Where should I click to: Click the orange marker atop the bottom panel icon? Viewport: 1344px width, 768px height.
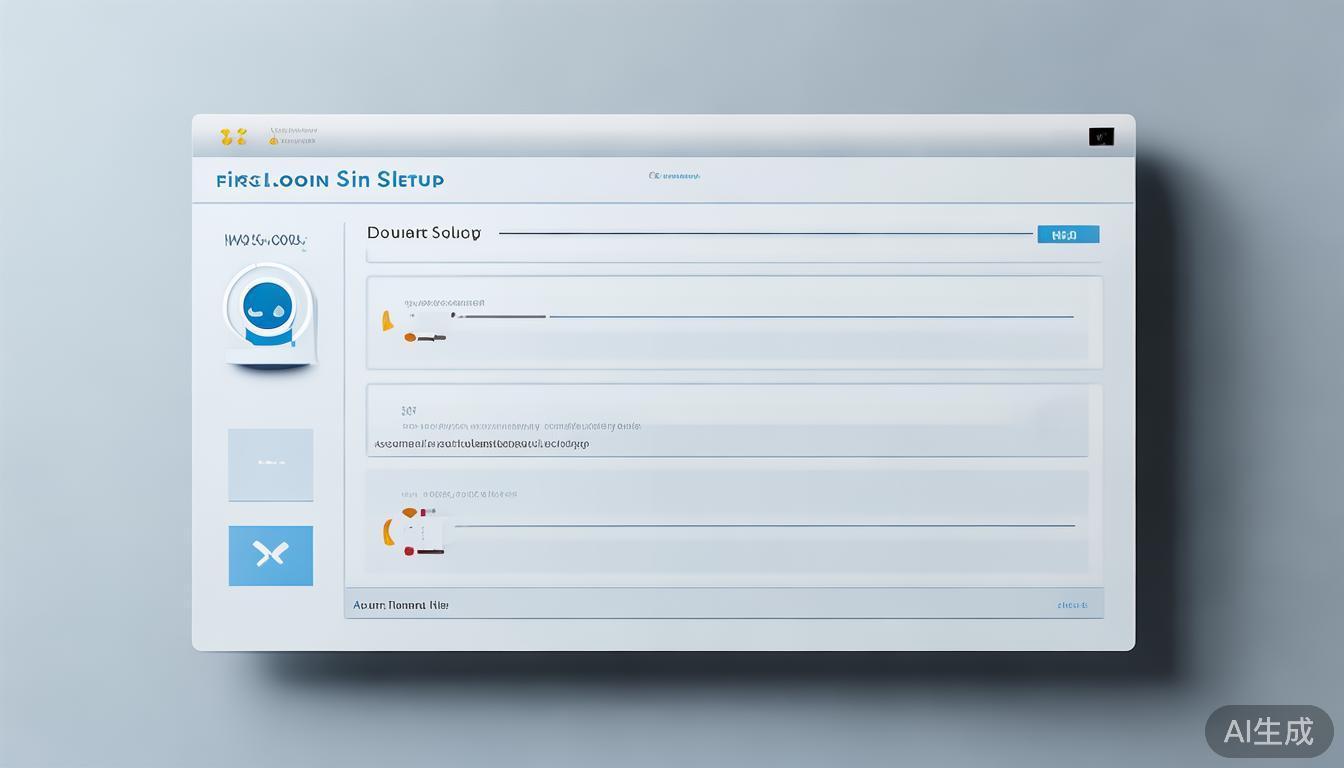[x=409, y=513]
